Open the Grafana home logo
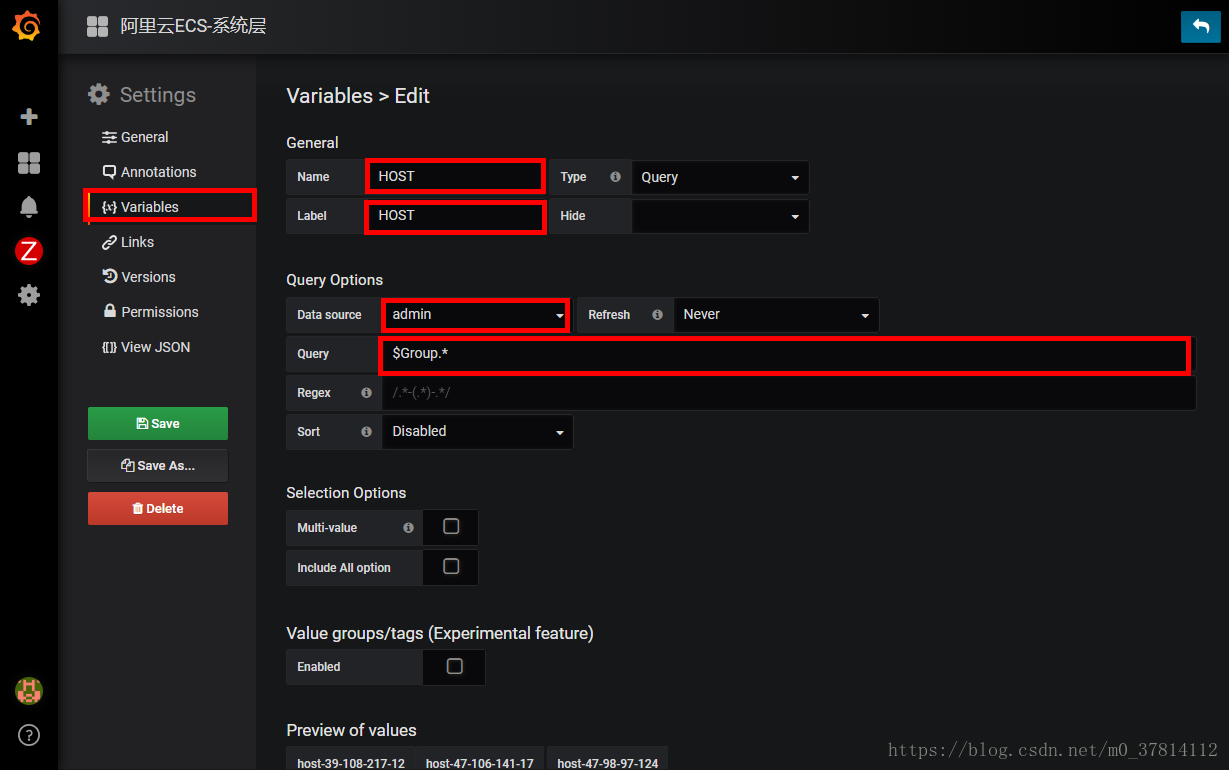 coord(27,26)
